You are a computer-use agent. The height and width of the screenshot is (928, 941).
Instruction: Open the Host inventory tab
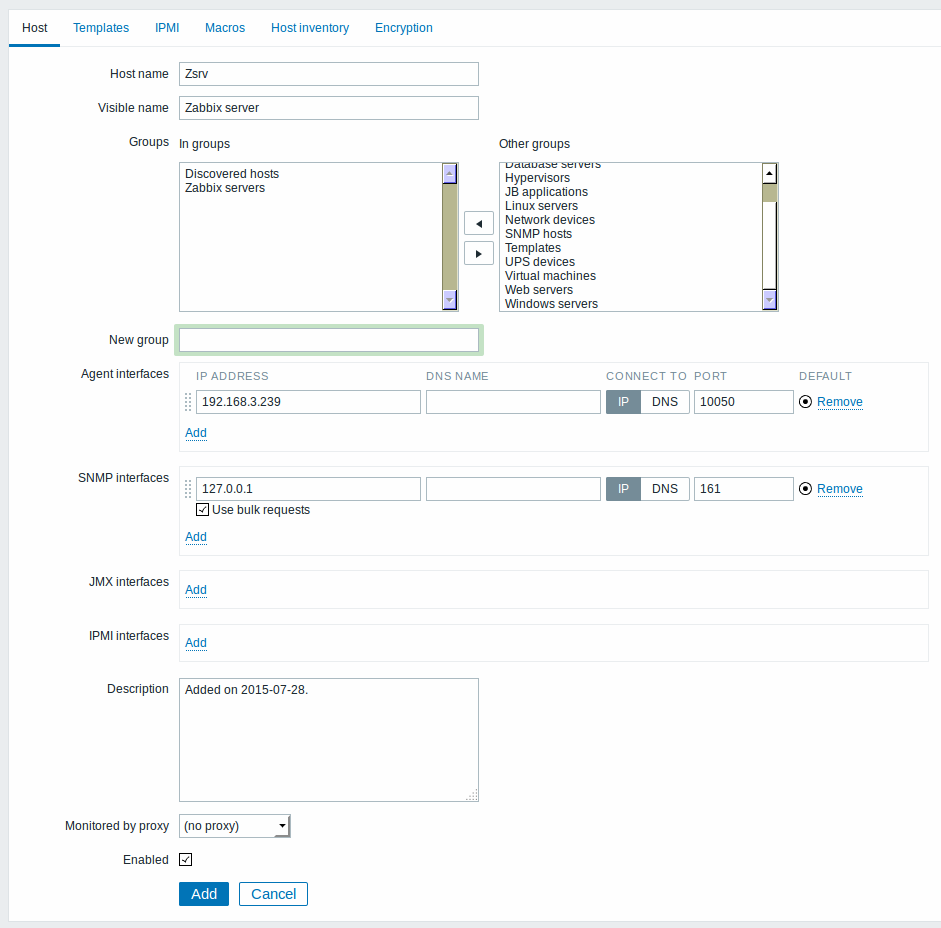coord(310,28)
